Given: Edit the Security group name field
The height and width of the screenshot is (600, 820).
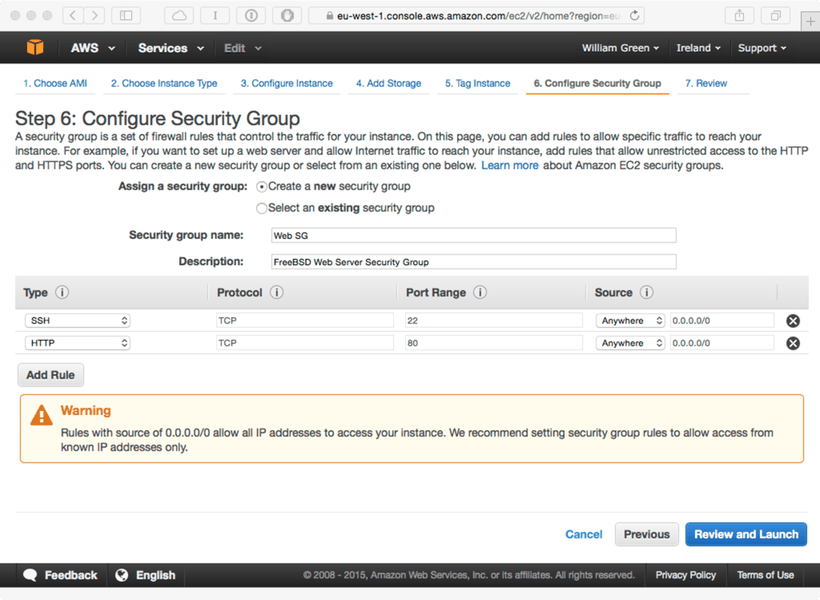Looking at the screenshot, I should (474, 235).
